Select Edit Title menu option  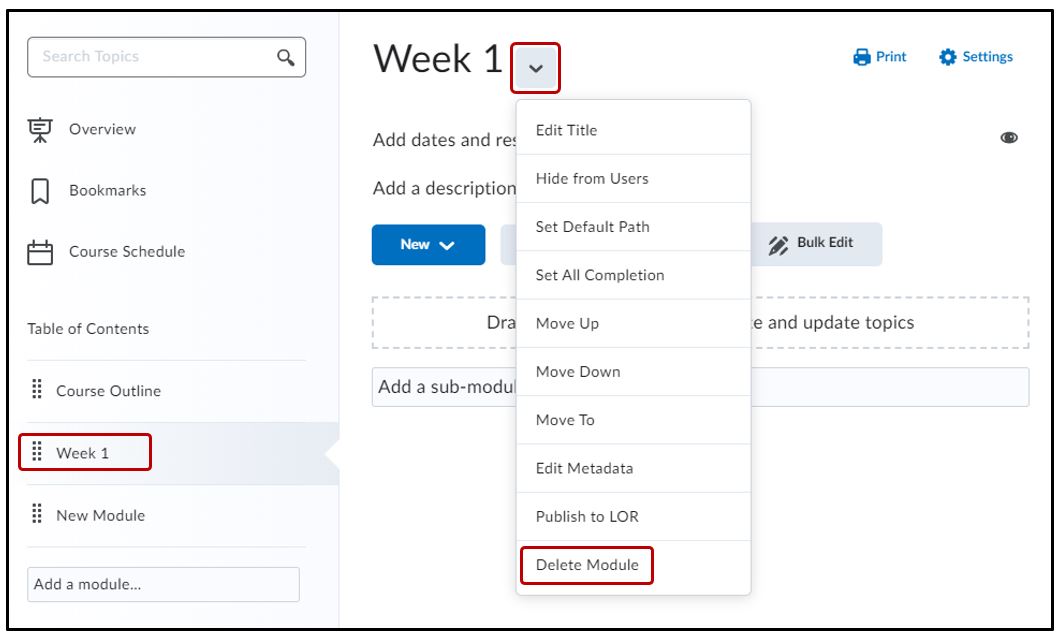click(x=566, y=130)
